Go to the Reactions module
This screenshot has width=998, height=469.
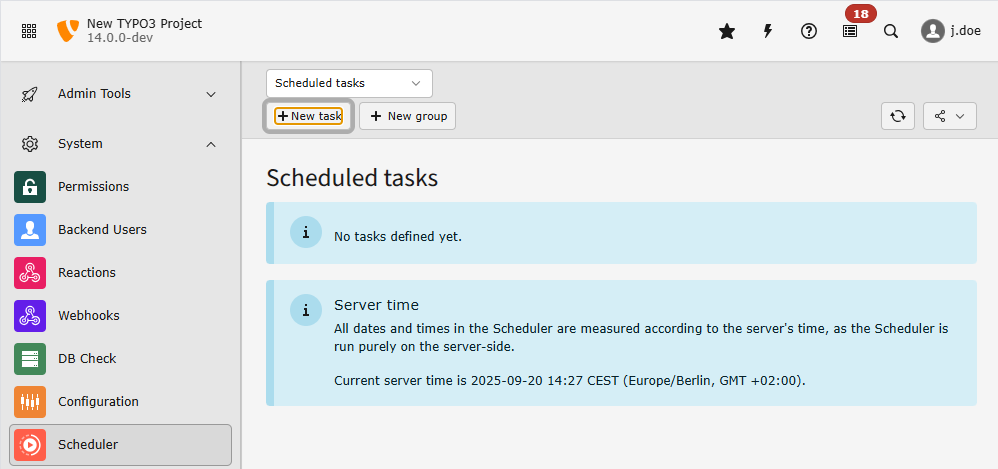[86, 273]
